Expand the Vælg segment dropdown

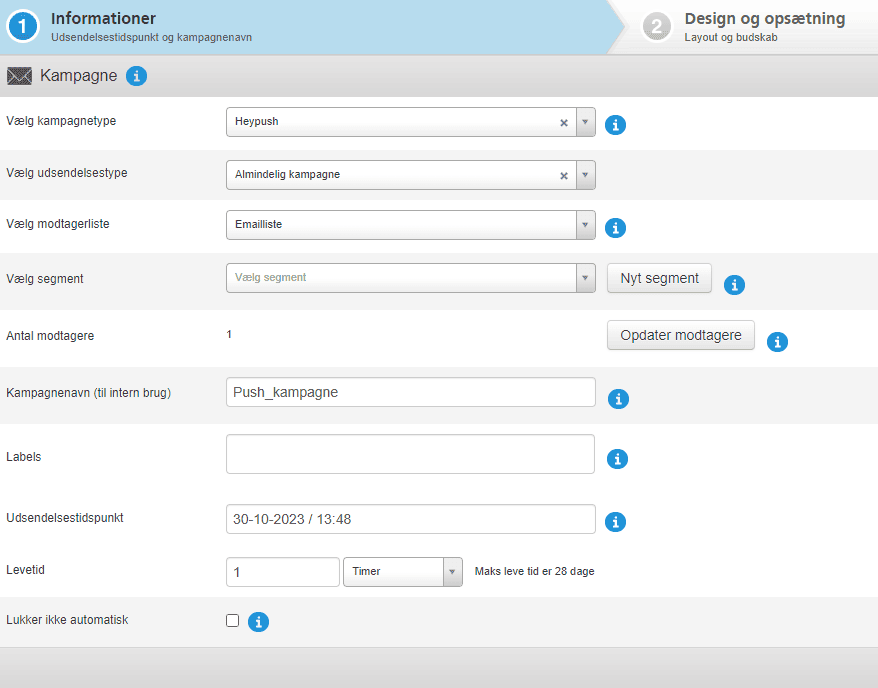click(586, 278)
